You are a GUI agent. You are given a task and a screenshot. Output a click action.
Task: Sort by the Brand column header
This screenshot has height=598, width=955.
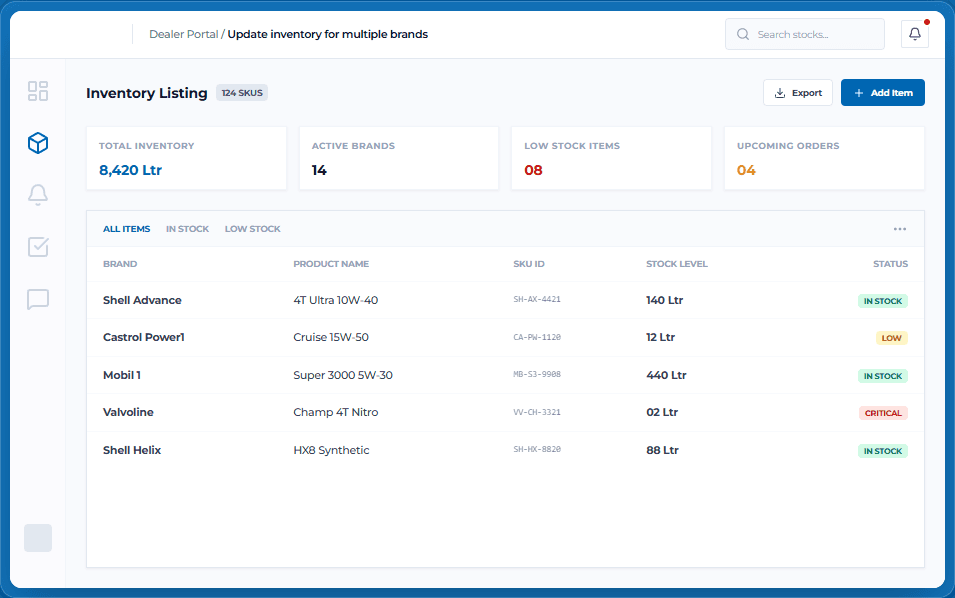pos(120,264)
